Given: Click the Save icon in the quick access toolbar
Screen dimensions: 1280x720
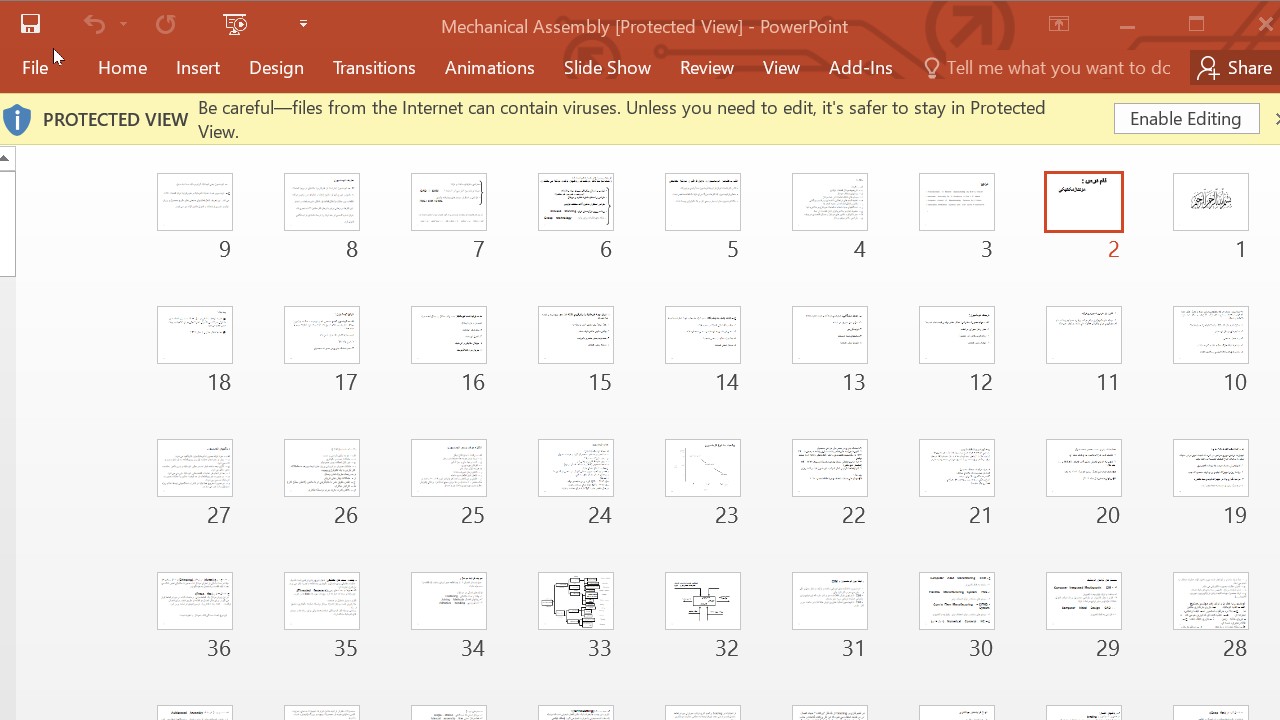Looking at the screenshot, I should [x=30, y=25].
